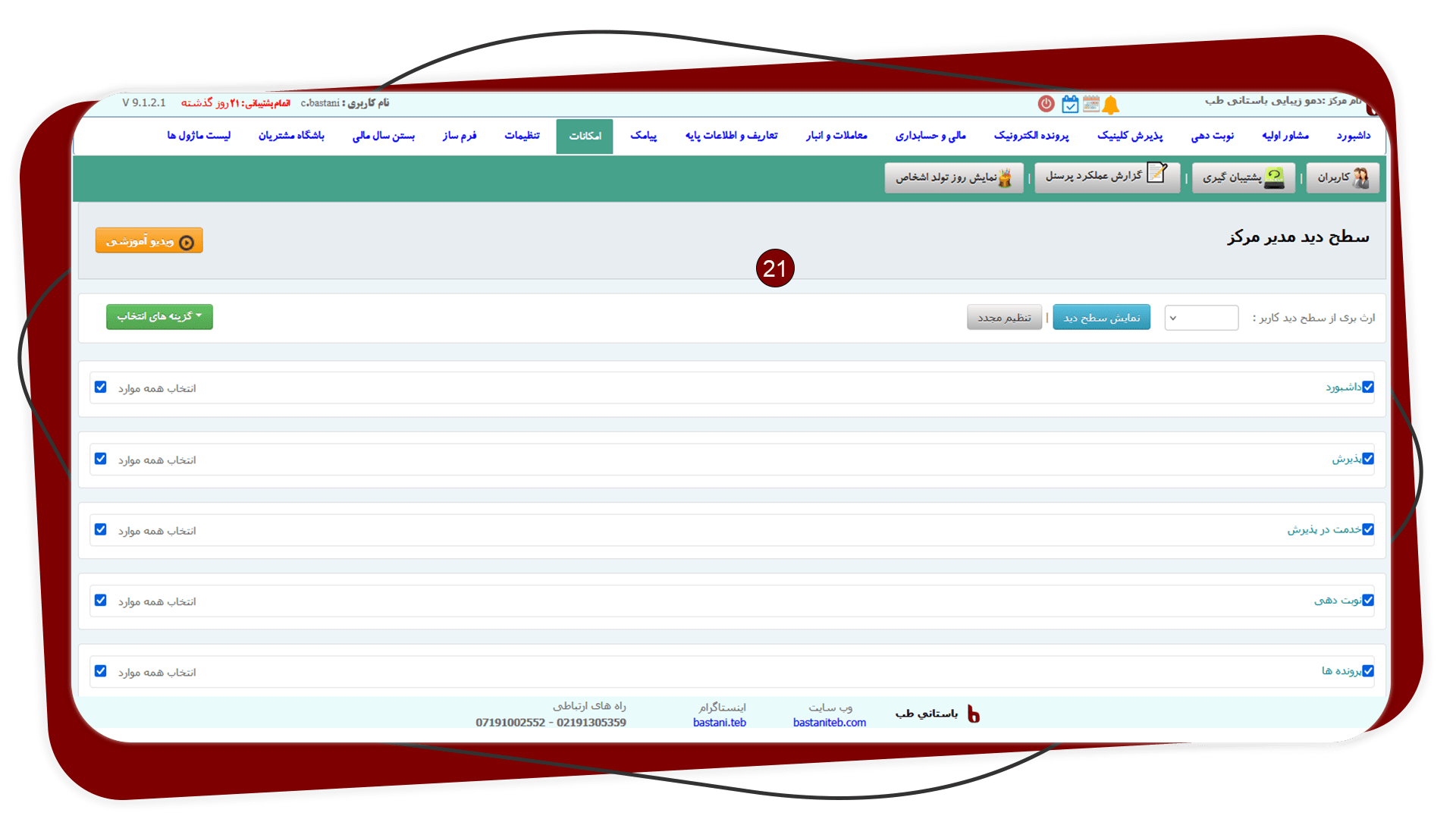Open bastani.teb Instagram link

pos(720,723)
